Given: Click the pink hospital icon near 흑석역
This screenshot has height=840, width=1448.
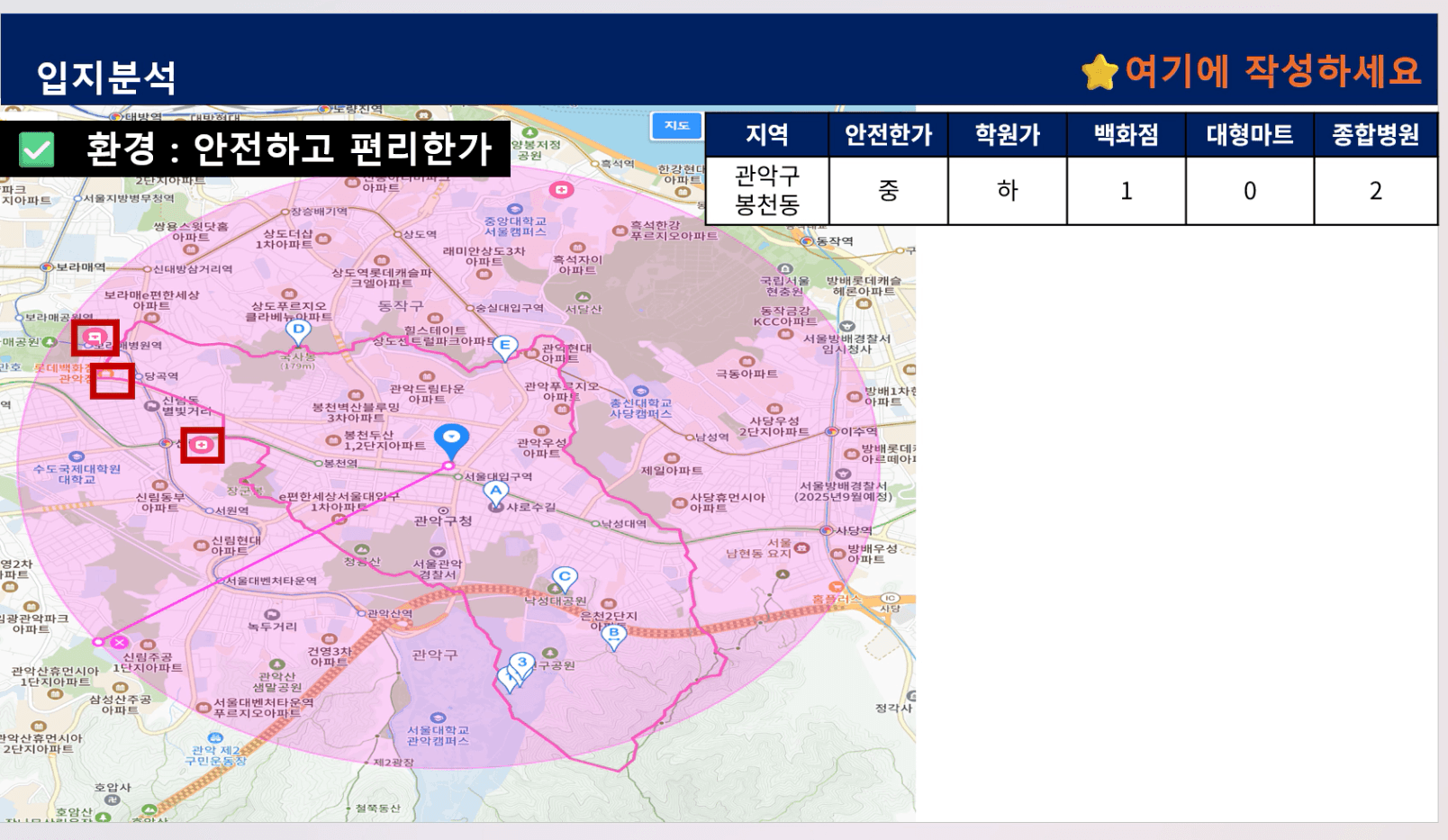Looking at the screenshot, I should pos(561,190).
